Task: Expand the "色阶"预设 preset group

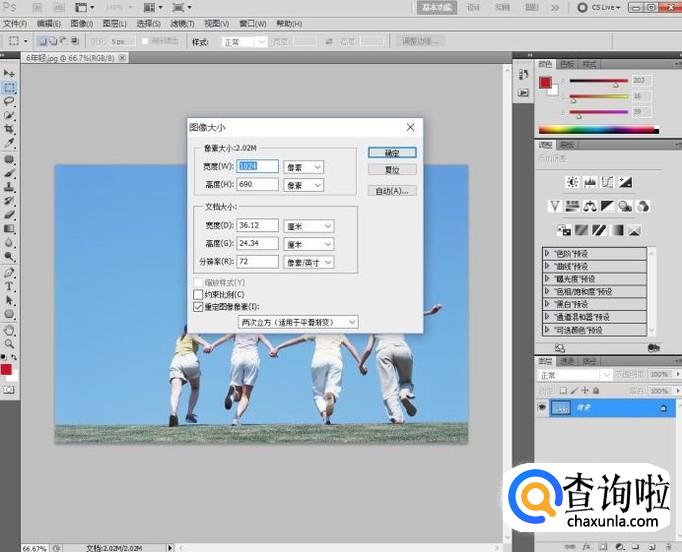Action: point(547,254)
